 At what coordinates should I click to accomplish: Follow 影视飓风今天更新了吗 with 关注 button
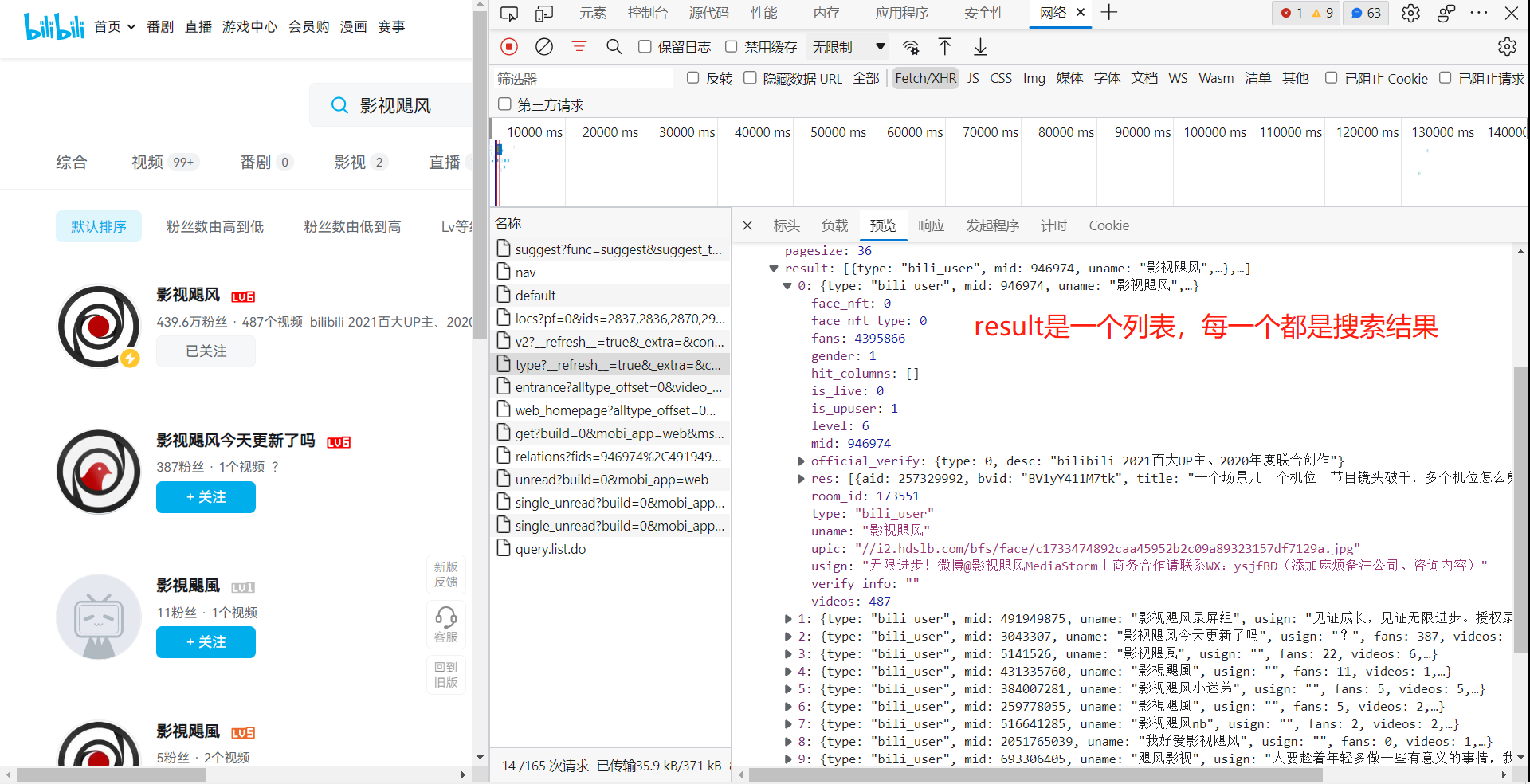[206, 497]
